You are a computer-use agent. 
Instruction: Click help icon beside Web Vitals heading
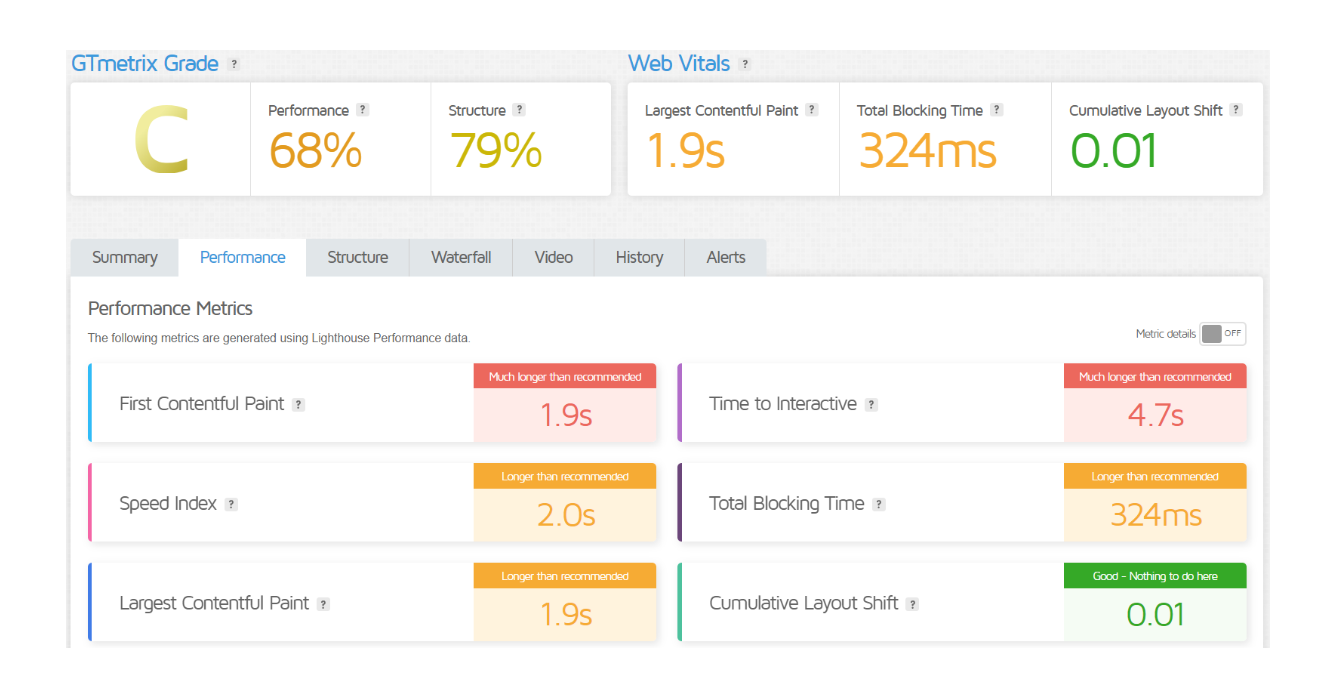pos(745,64)
